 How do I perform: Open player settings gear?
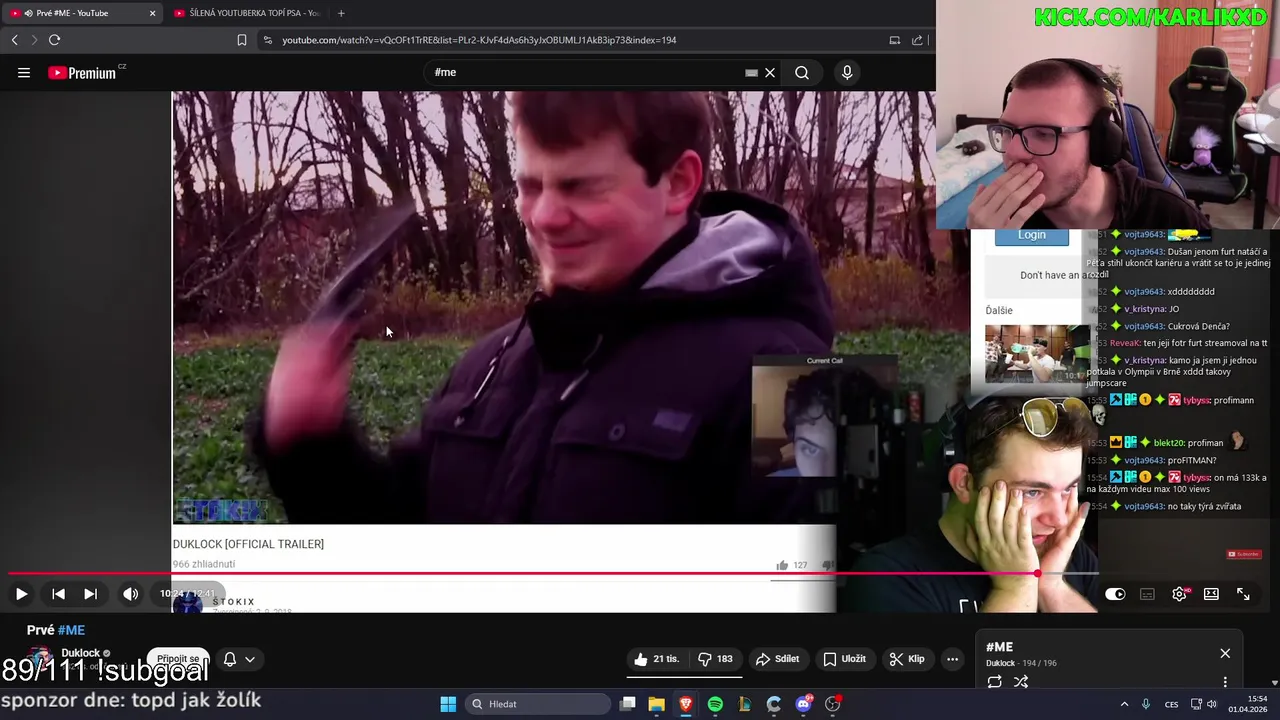[1180, 594]
